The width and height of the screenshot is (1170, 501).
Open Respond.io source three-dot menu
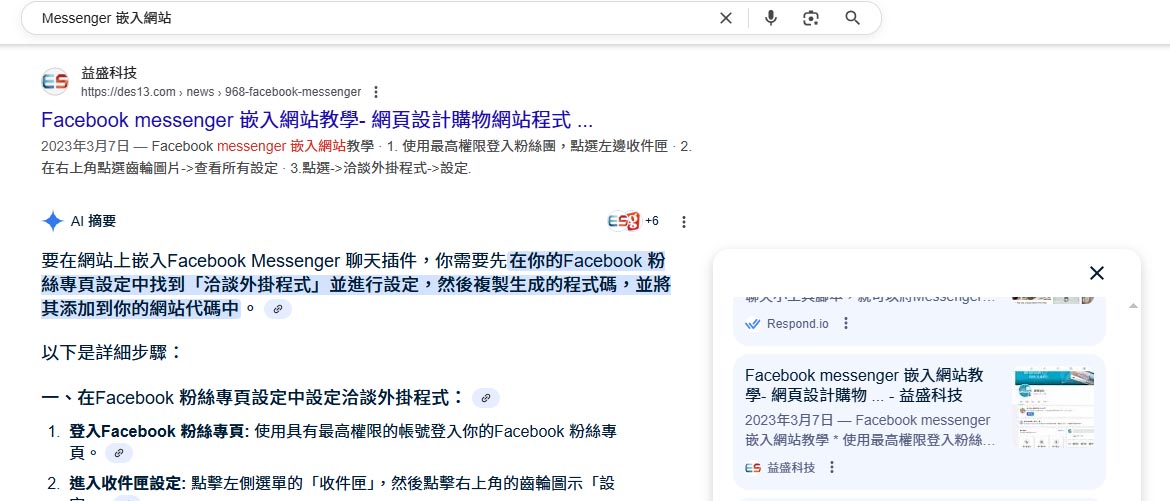tap(846, 324)
